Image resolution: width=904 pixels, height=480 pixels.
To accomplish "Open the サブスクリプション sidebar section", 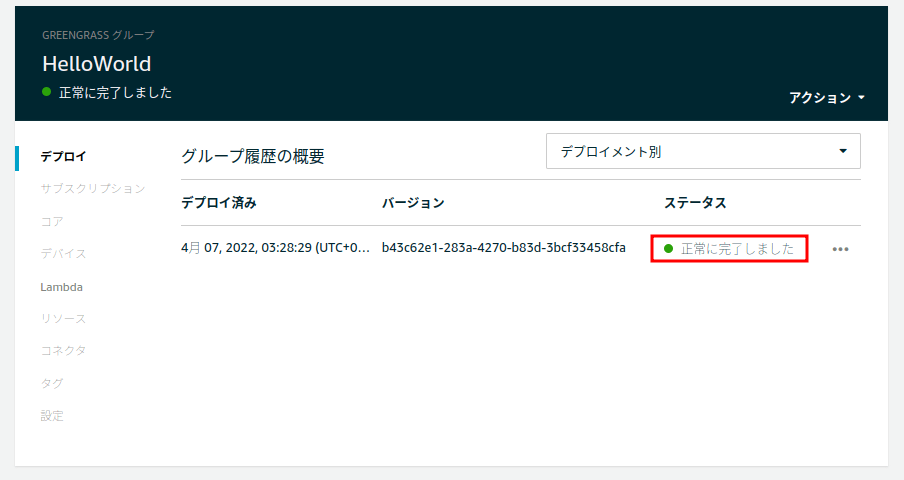I will click(x=93, y=188).
